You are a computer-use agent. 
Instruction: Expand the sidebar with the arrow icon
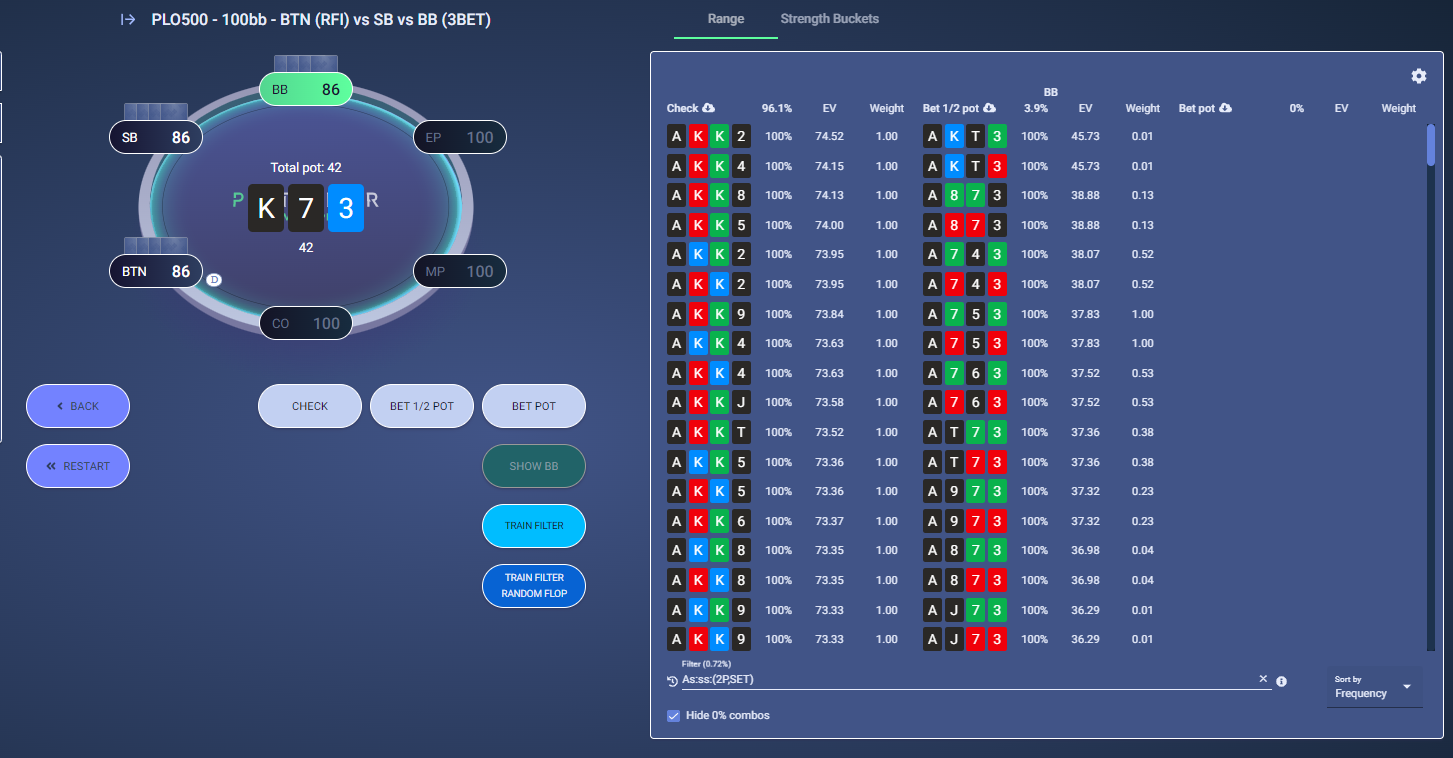pyautogui.click(x=128, y=19)
